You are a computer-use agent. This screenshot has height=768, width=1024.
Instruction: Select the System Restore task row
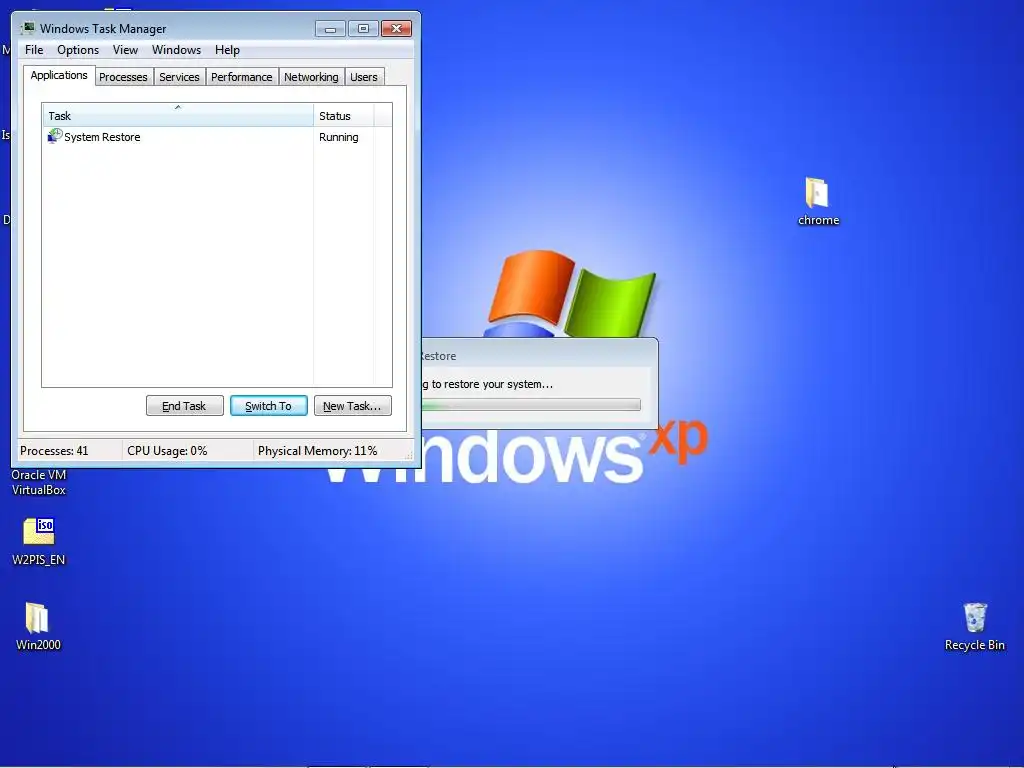click(x=217, y=136)
